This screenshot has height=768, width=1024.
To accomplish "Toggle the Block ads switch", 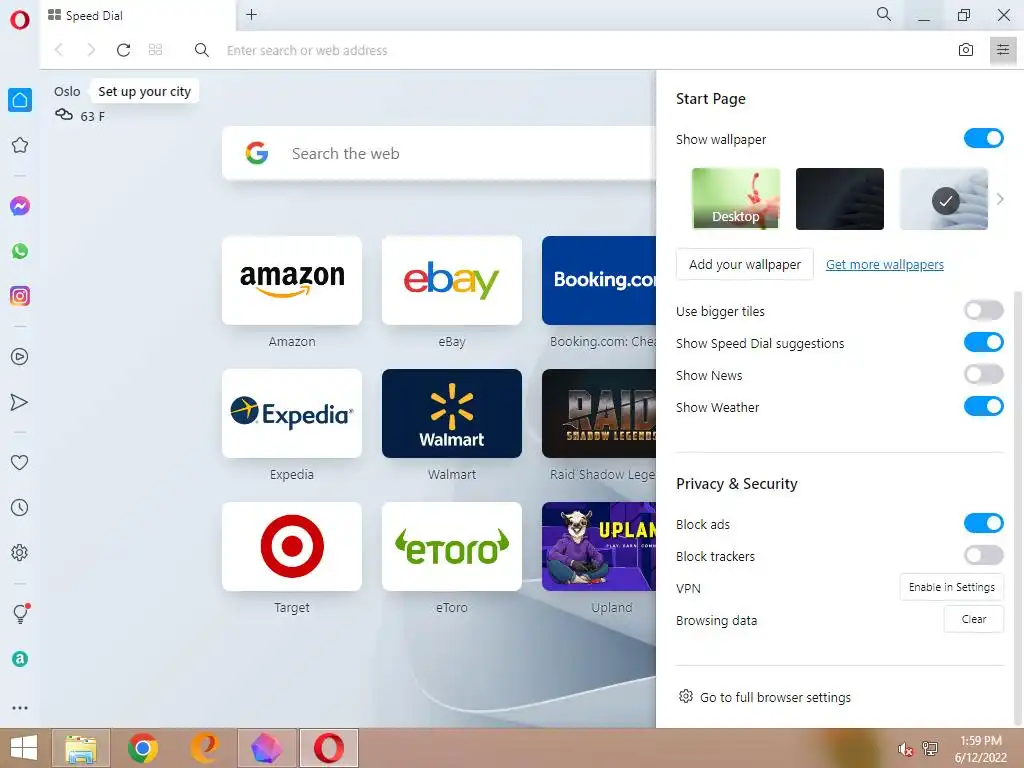I will click(x=984, y=523).
